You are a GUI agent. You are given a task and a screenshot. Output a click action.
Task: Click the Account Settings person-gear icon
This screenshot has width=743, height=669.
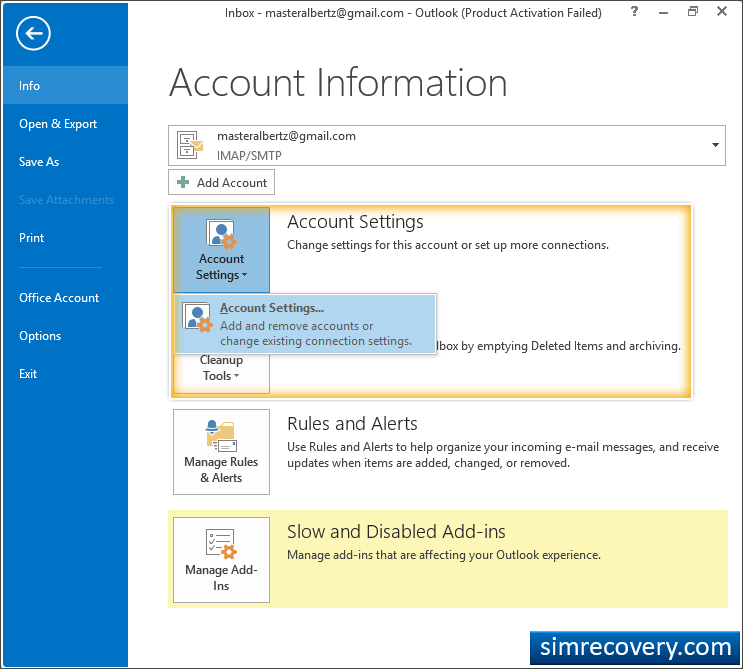pyautogui.click(x=221, y=234)
